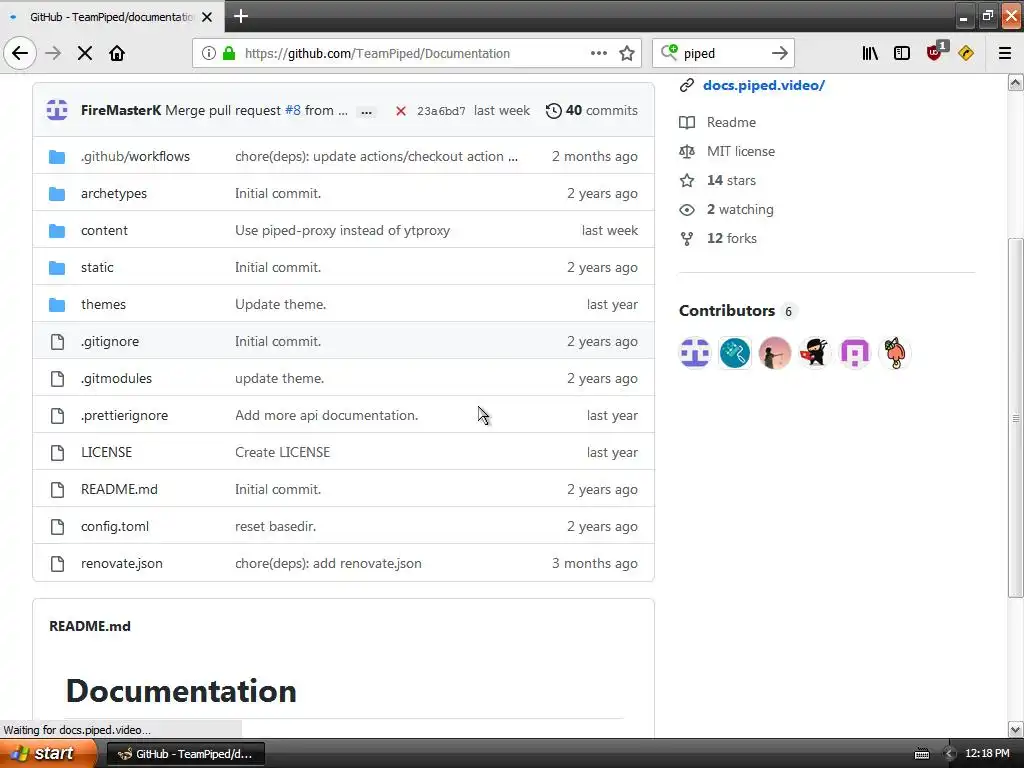The height and width of the screenshot is (768, 1024).
Task: Click the search box containing 'piped'
Action: tap(722, 54)
